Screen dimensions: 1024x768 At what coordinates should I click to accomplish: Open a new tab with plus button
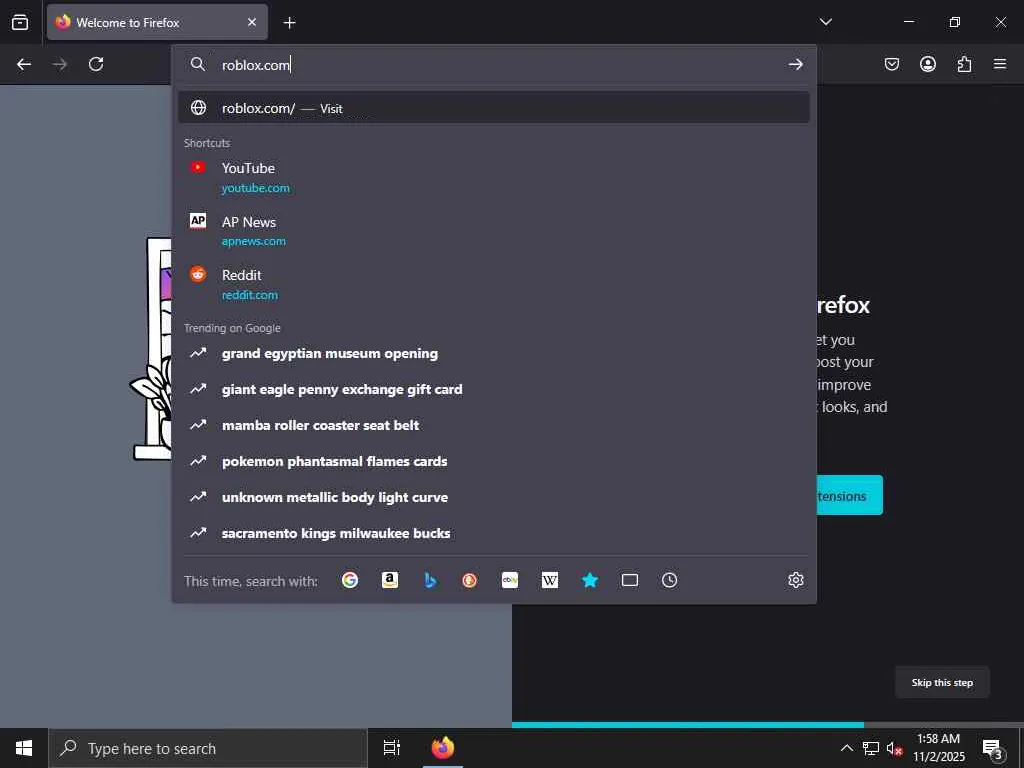289,23
